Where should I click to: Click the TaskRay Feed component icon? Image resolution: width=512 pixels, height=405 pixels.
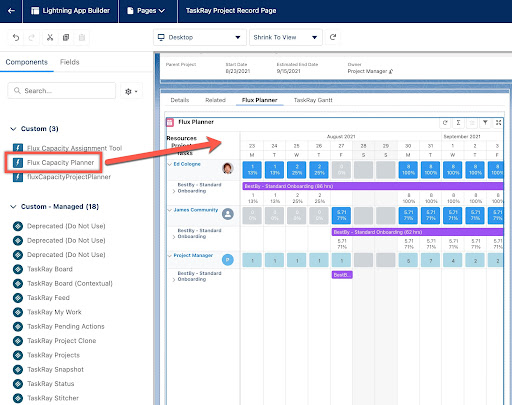(18, 298)
